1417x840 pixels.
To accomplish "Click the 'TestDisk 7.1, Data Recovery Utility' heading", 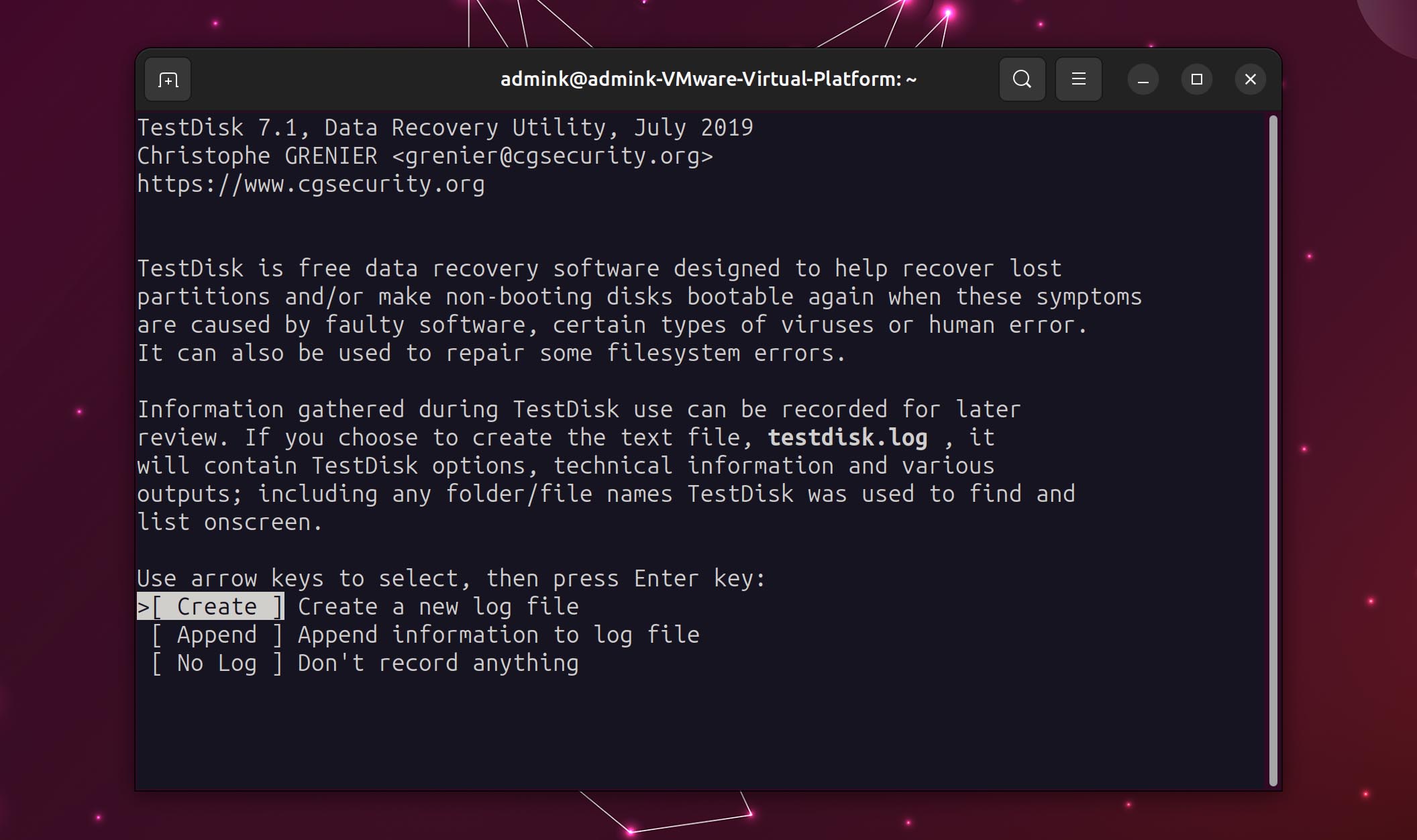I will click(378, 127).
